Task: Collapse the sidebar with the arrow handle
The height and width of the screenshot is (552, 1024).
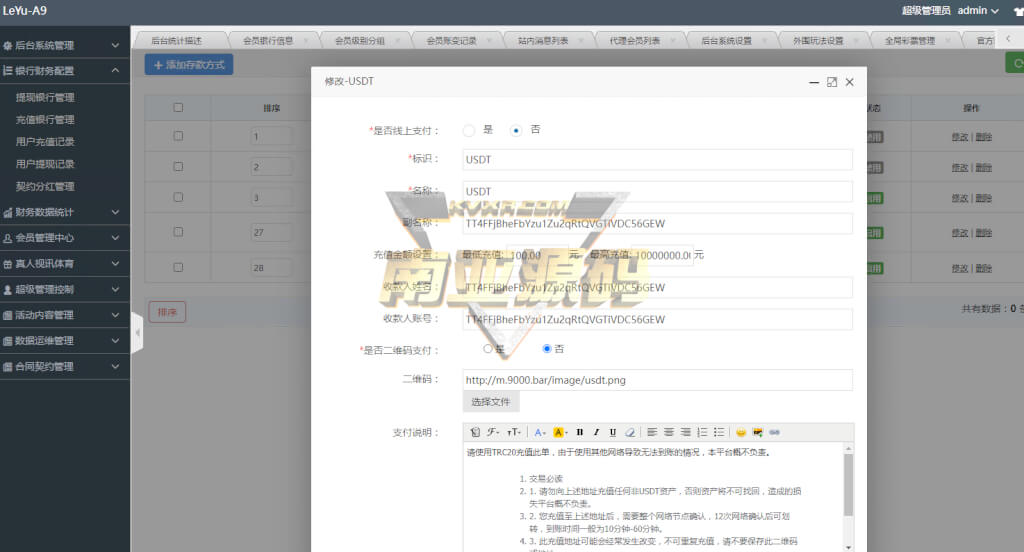Action: point(137,333)
